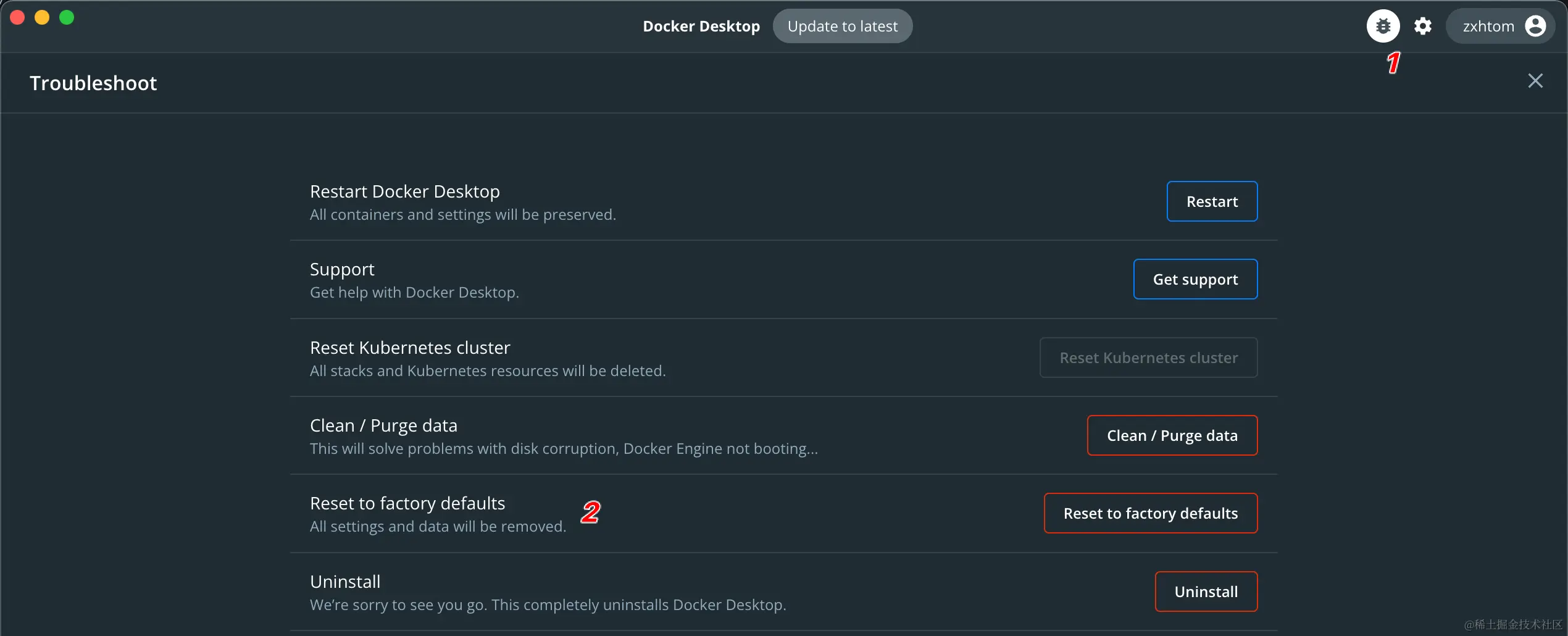Minimize the window using the yellow button
1568x636 pixels.
pyautogui.click(x=42, y=17)
